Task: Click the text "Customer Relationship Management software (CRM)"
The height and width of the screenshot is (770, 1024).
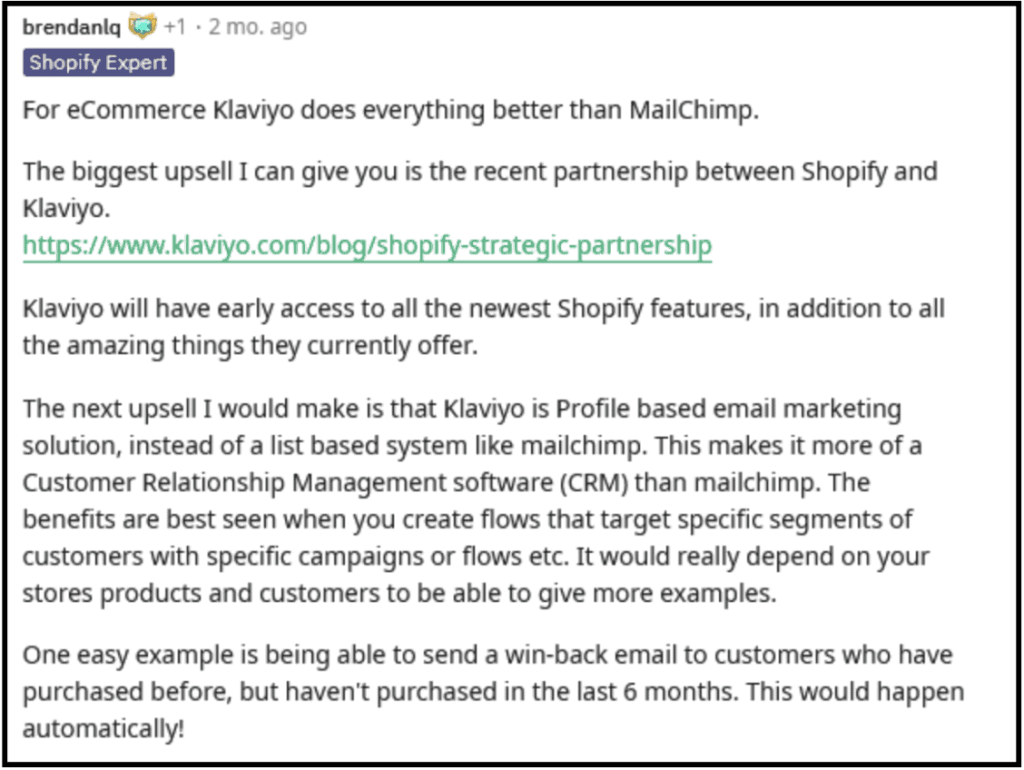Action: (325, 483)
